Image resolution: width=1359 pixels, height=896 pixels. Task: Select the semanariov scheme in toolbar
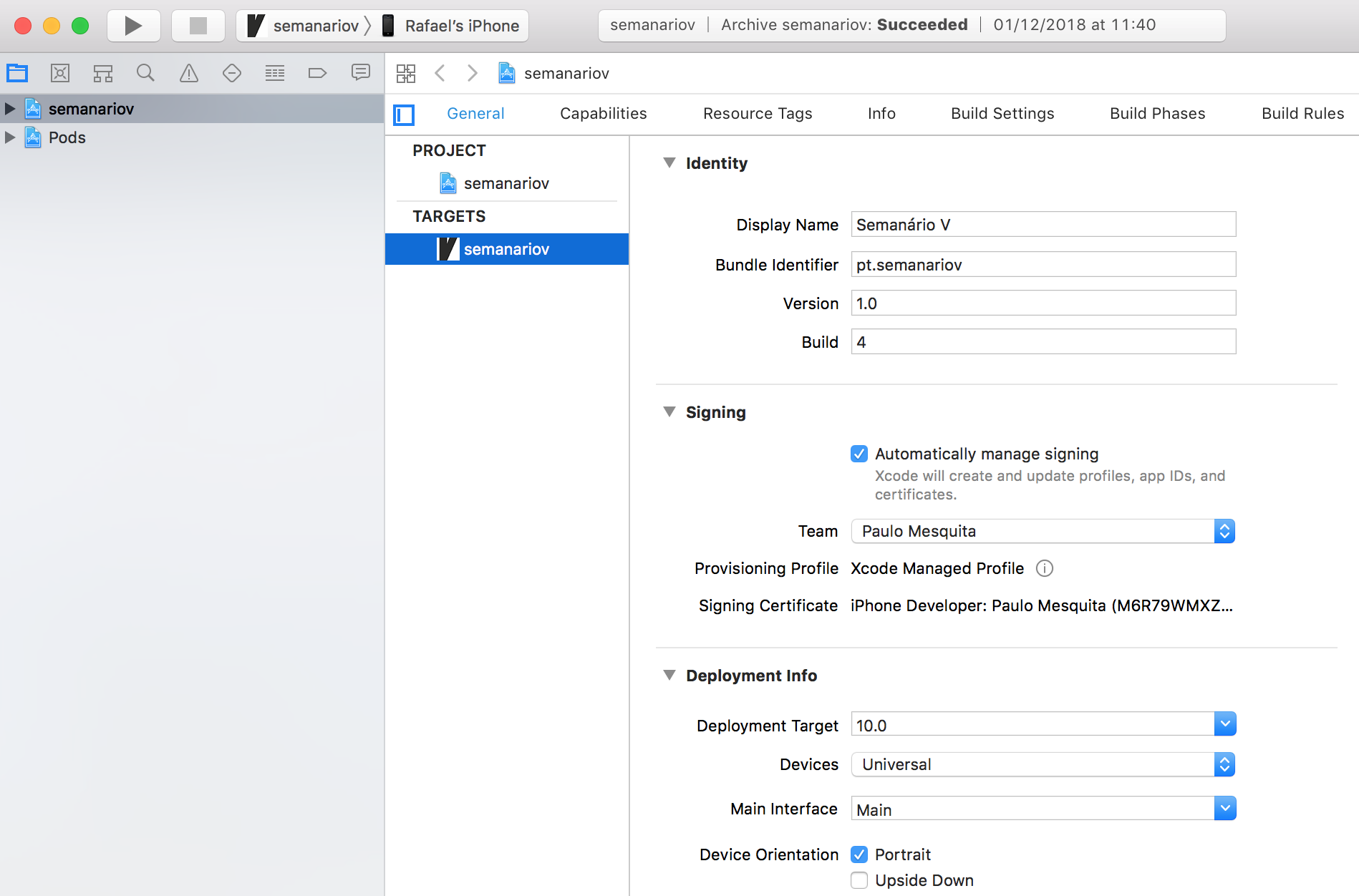304,26
